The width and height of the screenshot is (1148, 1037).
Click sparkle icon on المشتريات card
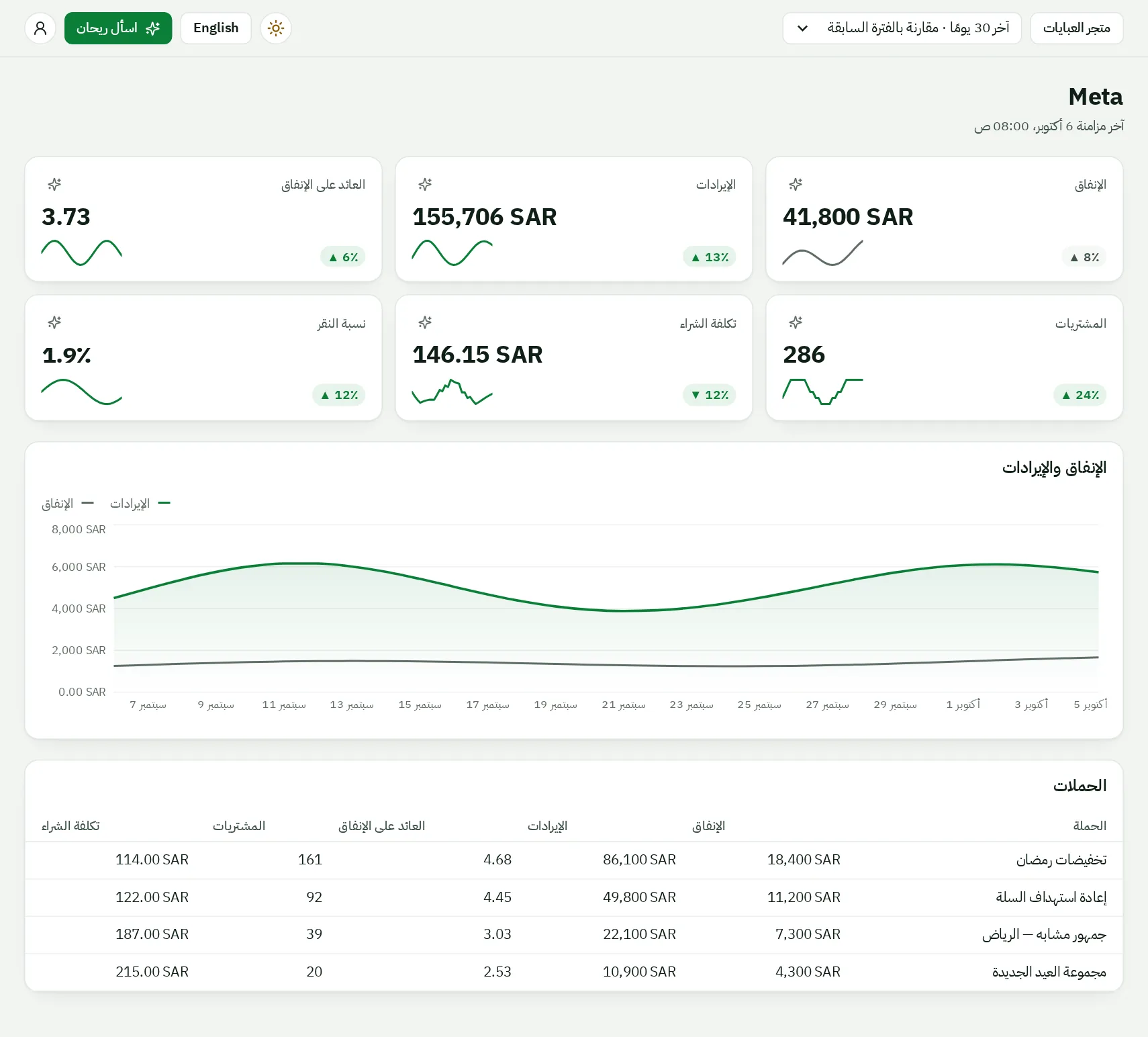pyautogui.click(x=796, y=322)
